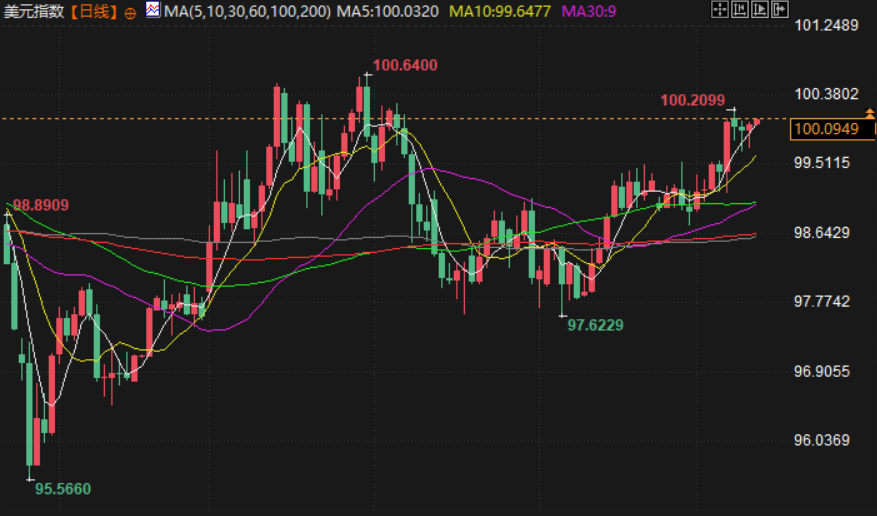The height and width of the screenshot is (516, 877).
Task: Click the current price tag 100.0949
Action: (x=831, y=129)
